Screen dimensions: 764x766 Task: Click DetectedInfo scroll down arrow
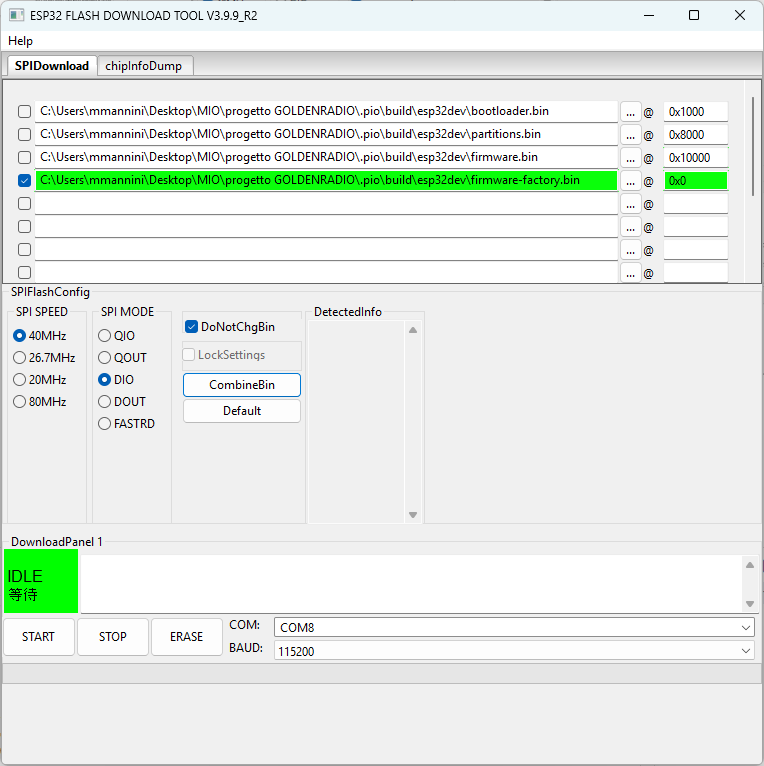[x=413, y=515]
